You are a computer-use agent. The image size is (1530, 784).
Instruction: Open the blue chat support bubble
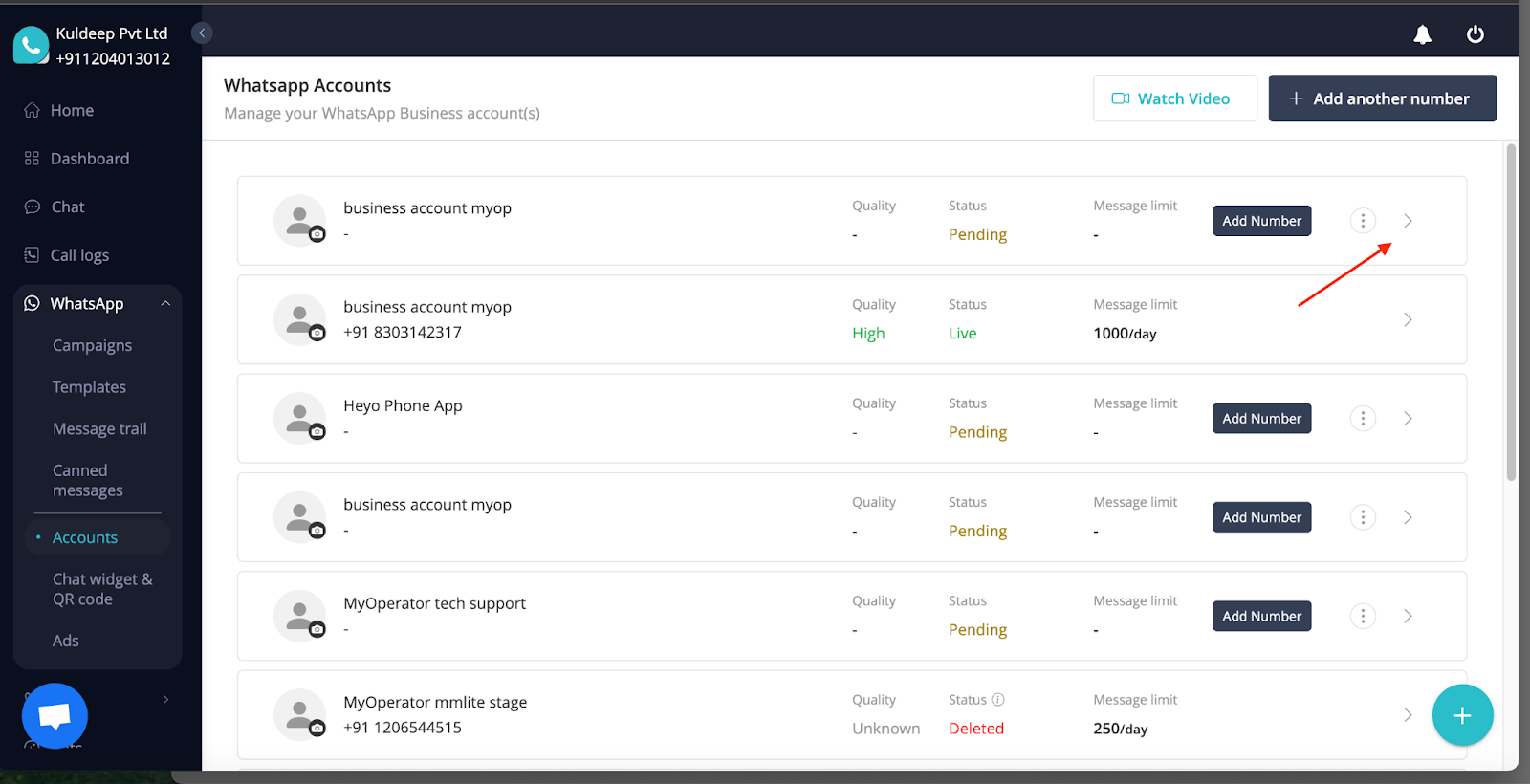pos(55,715)
